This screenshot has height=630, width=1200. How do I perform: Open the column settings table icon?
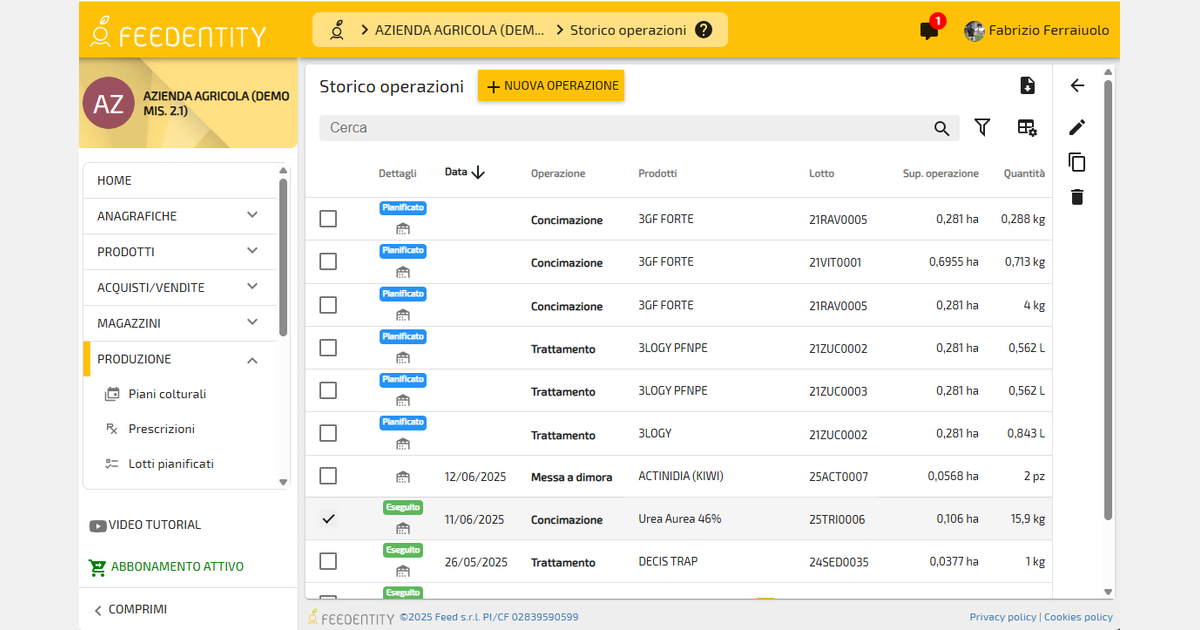(x=1026, y=128)
